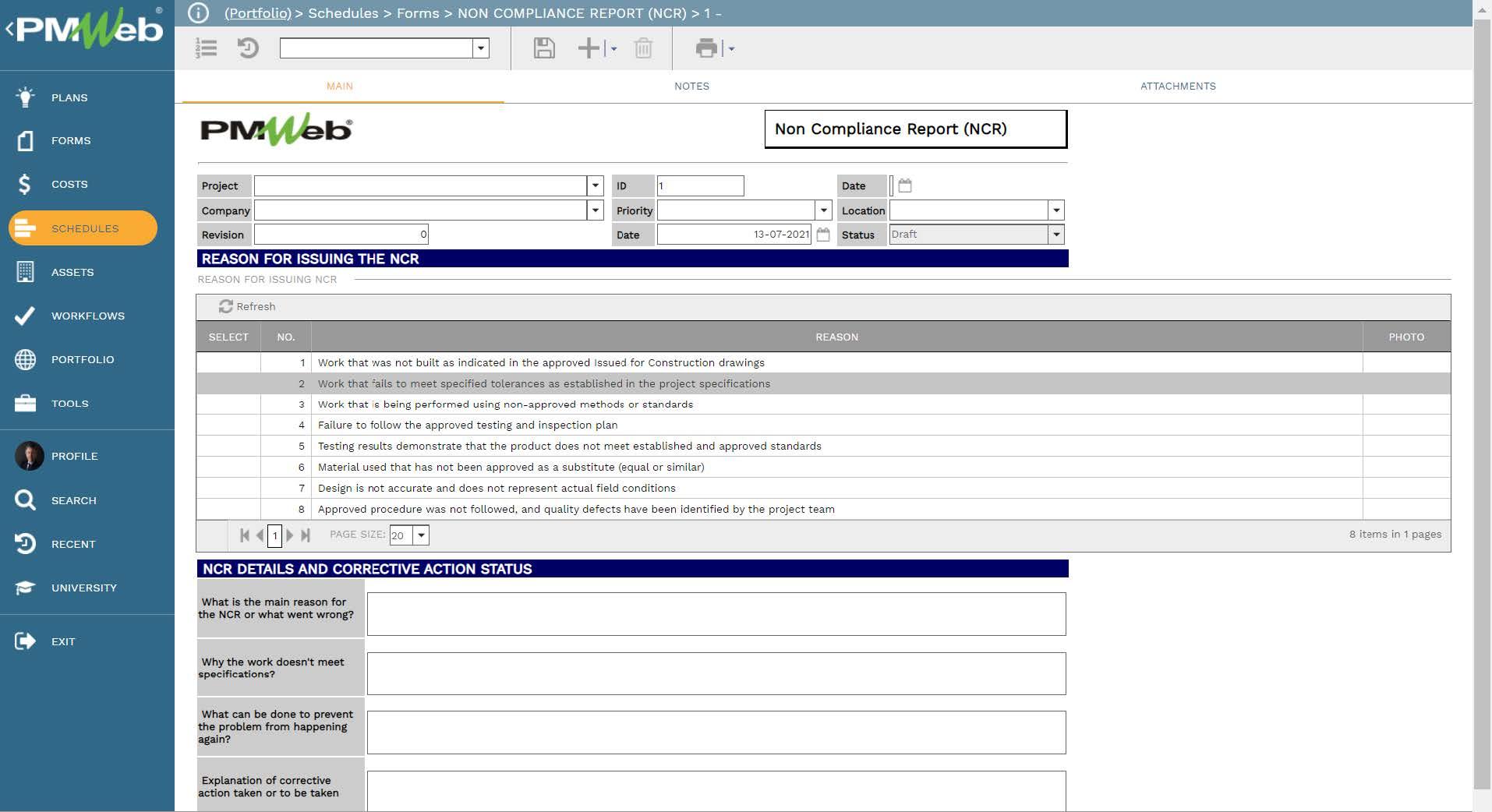Select reason row 5 about testing results

tap(569, 447)
